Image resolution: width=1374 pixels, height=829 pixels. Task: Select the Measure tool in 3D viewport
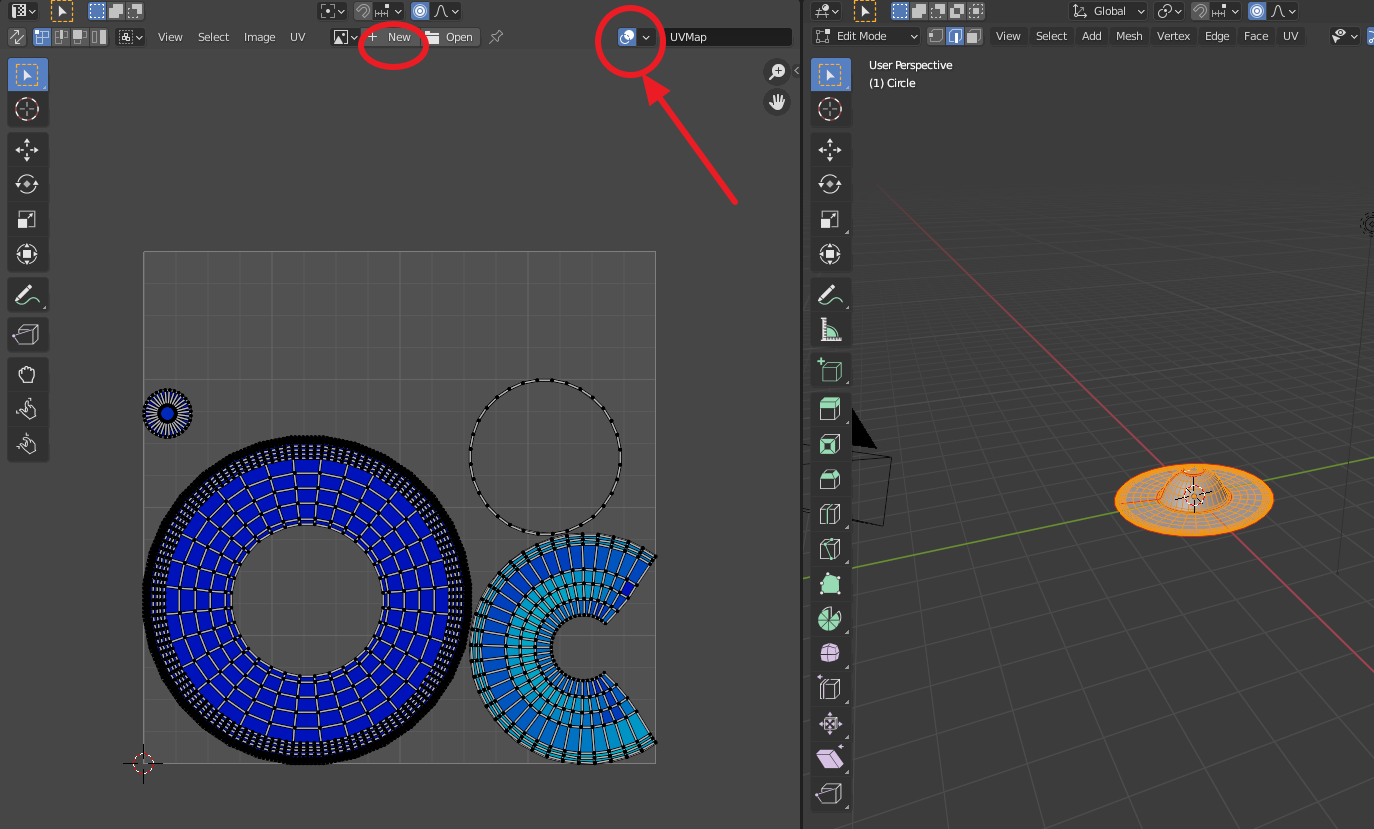coord(830,330)
